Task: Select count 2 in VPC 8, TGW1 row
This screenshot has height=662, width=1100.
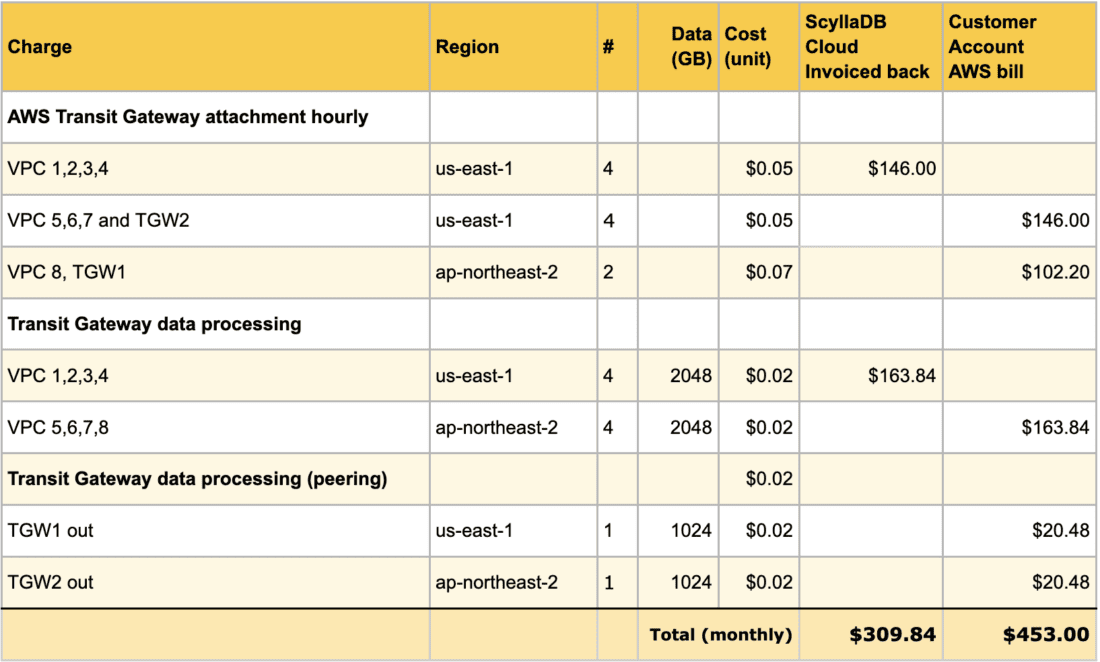Action: coord(617,272)
